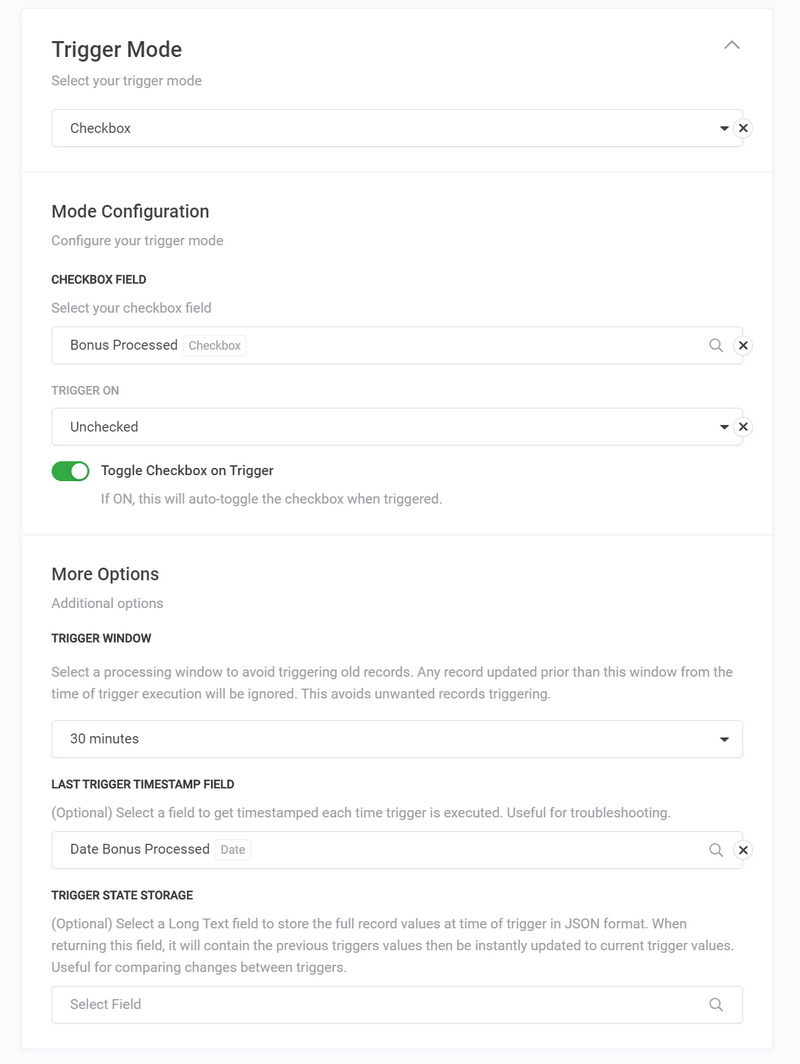Click the Checkbox type badge

point(215,346)
